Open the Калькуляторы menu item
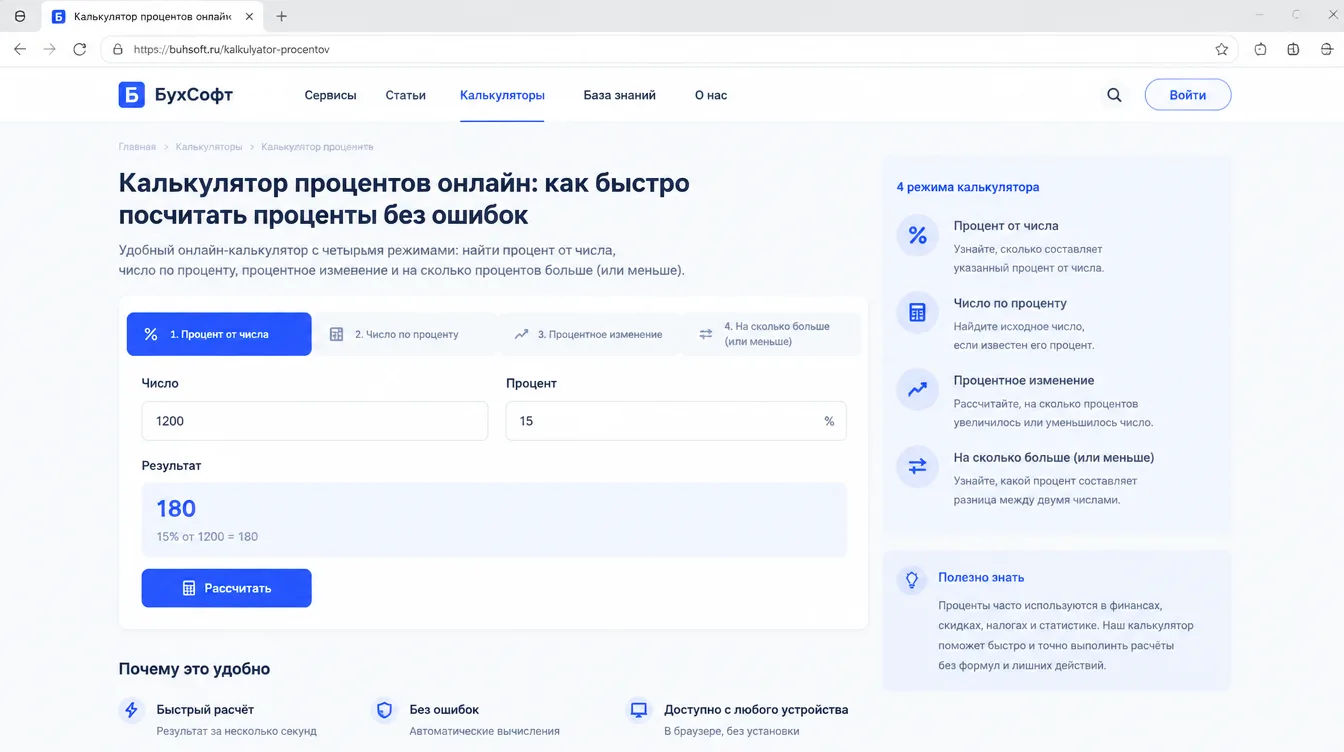Screen dimensions: 1344x752 502,95
